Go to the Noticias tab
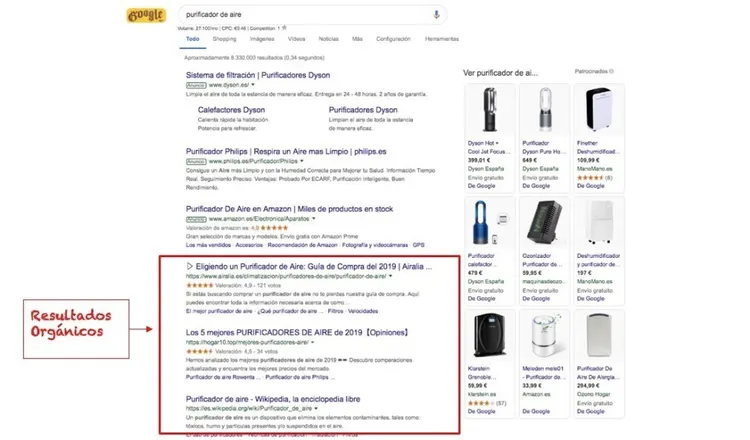The width and height of the screenshot is (750, 440). [329, 39]
